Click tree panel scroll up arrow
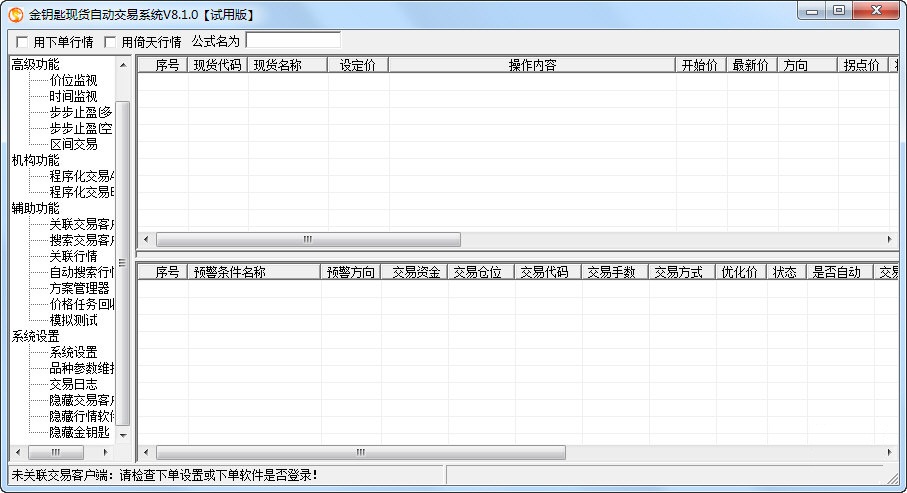The height and width of the screenshot is (493, 907). click(x=123, y=65)
